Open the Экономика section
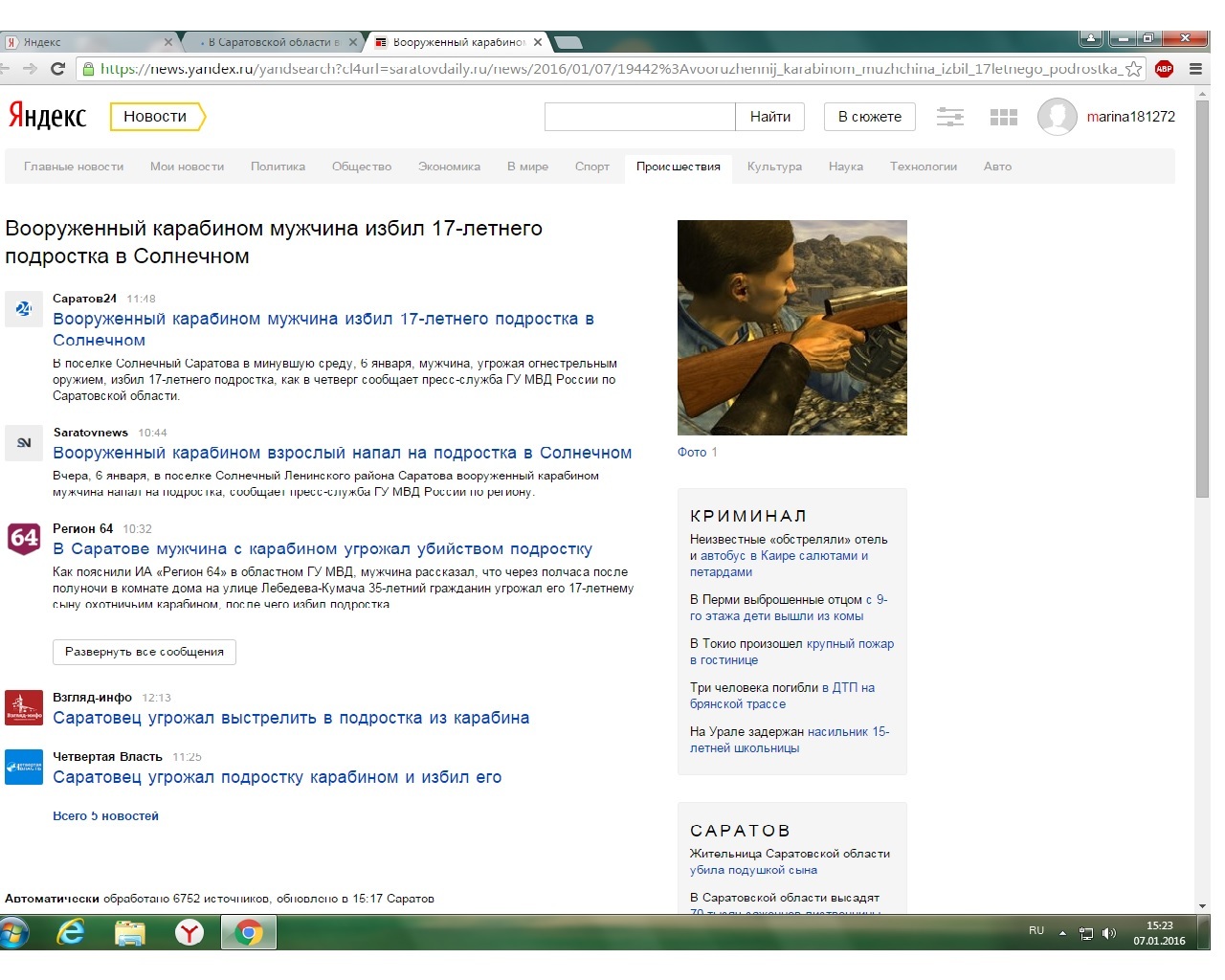The width and height of the screenshot is (1225, 980). coord(449,167)
